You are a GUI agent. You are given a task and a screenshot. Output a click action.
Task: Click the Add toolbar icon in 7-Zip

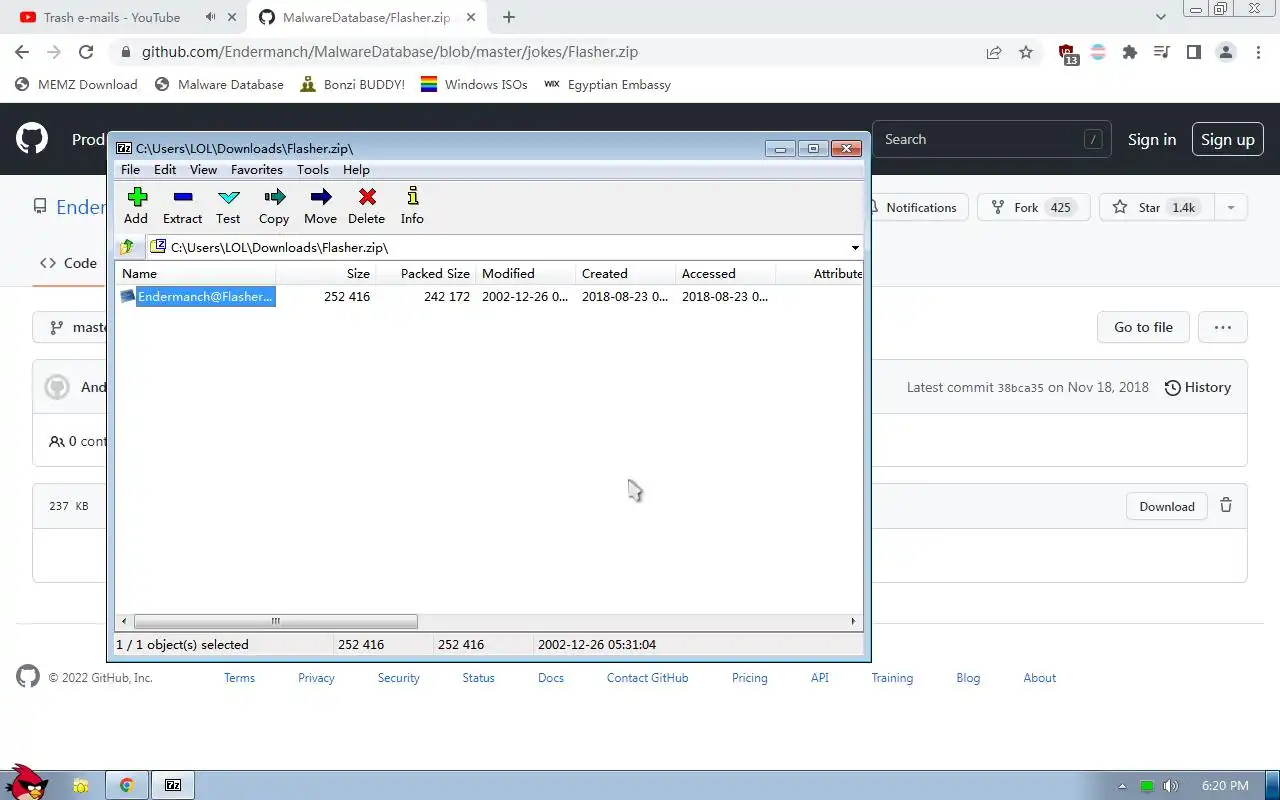point(136,205)
